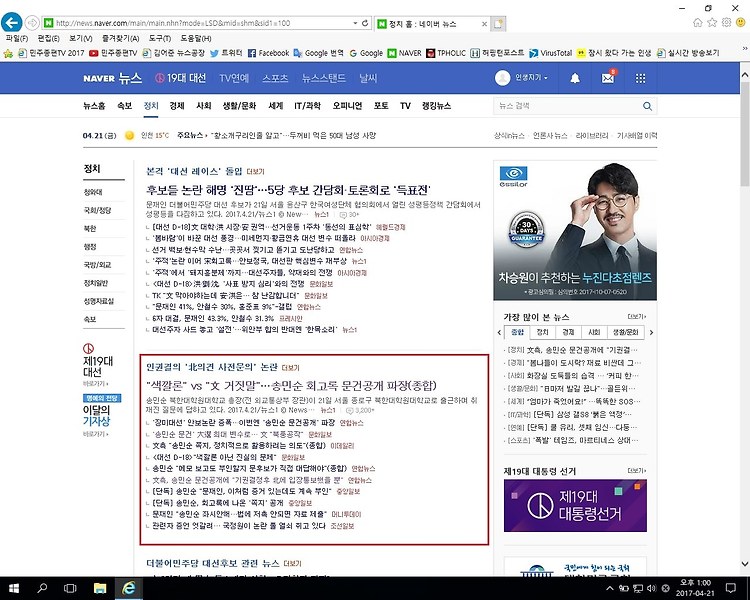Open the Facebook bookmark

(x=268, y=53)
